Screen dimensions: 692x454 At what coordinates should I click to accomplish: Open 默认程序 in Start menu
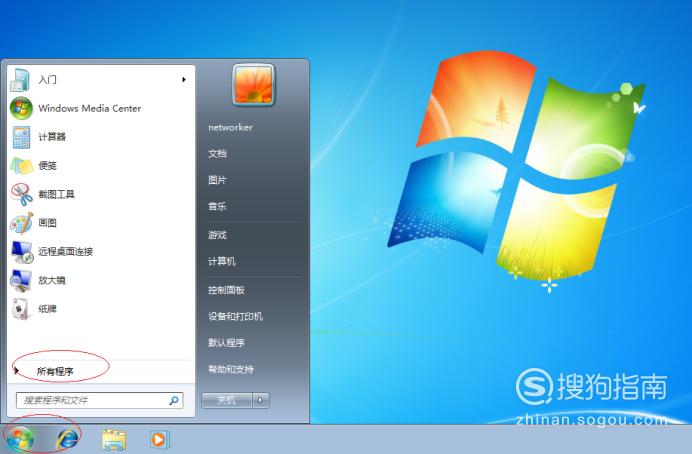tap(226, 343)
